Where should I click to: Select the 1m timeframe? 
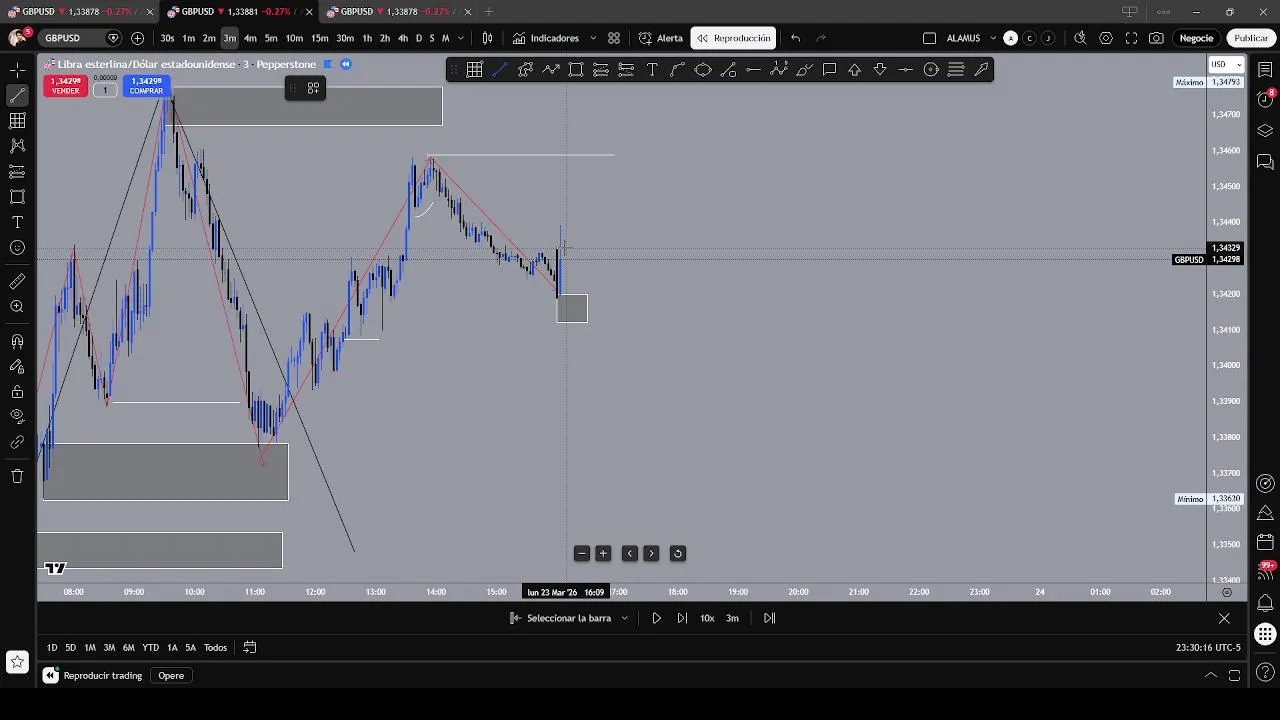(x=188, y=38)
